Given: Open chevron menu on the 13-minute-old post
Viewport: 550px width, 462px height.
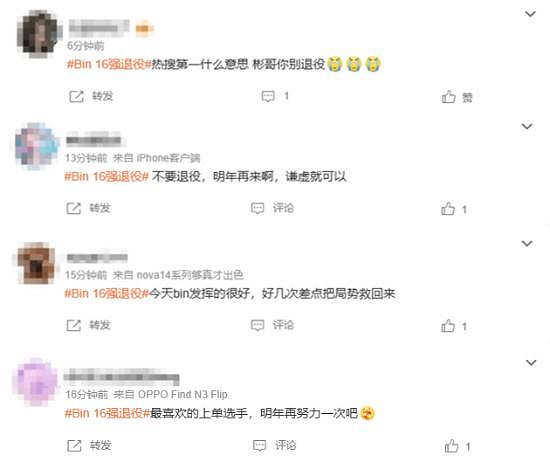Looking at the screenshot, I should [527, 126].
